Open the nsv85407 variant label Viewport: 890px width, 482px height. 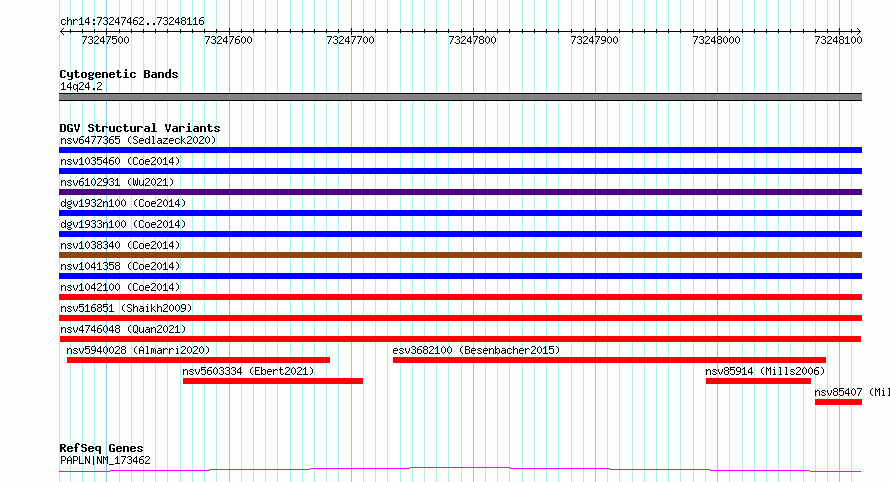click(852, 392)
